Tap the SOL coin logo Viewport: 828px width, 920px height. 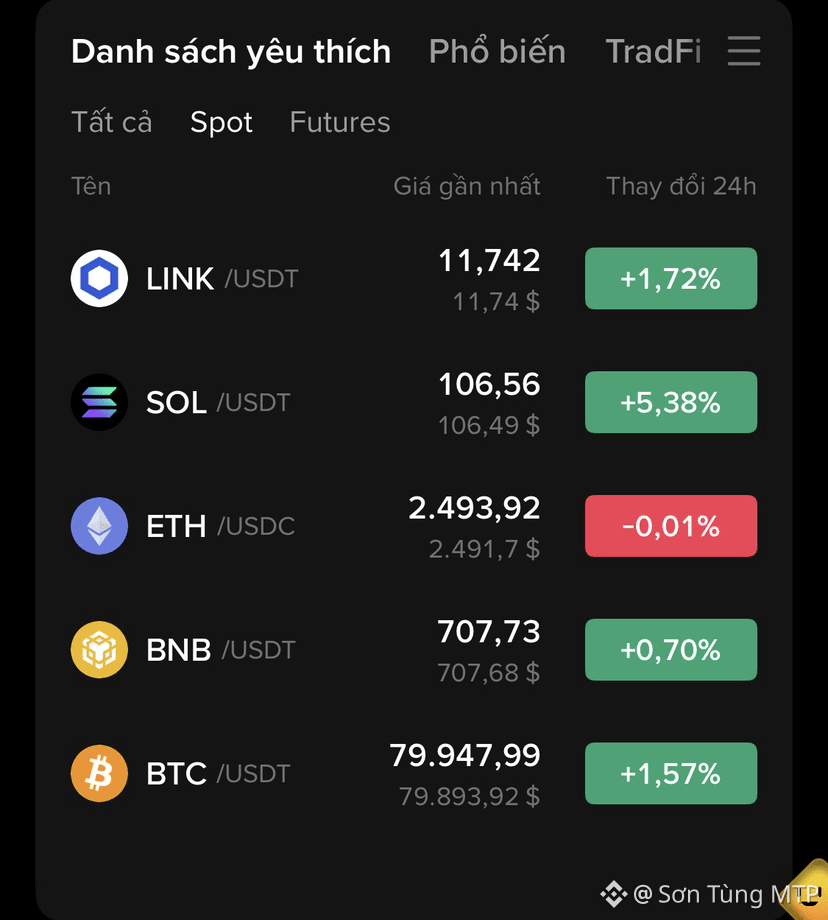click(x=99, y=402)
